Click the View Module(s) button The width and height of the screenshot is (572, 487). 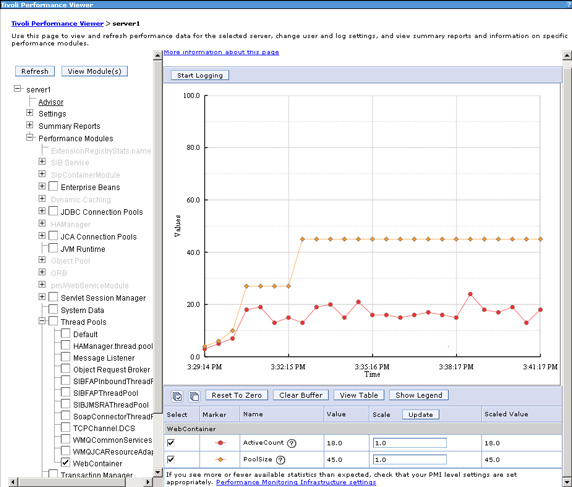[94, 71]
